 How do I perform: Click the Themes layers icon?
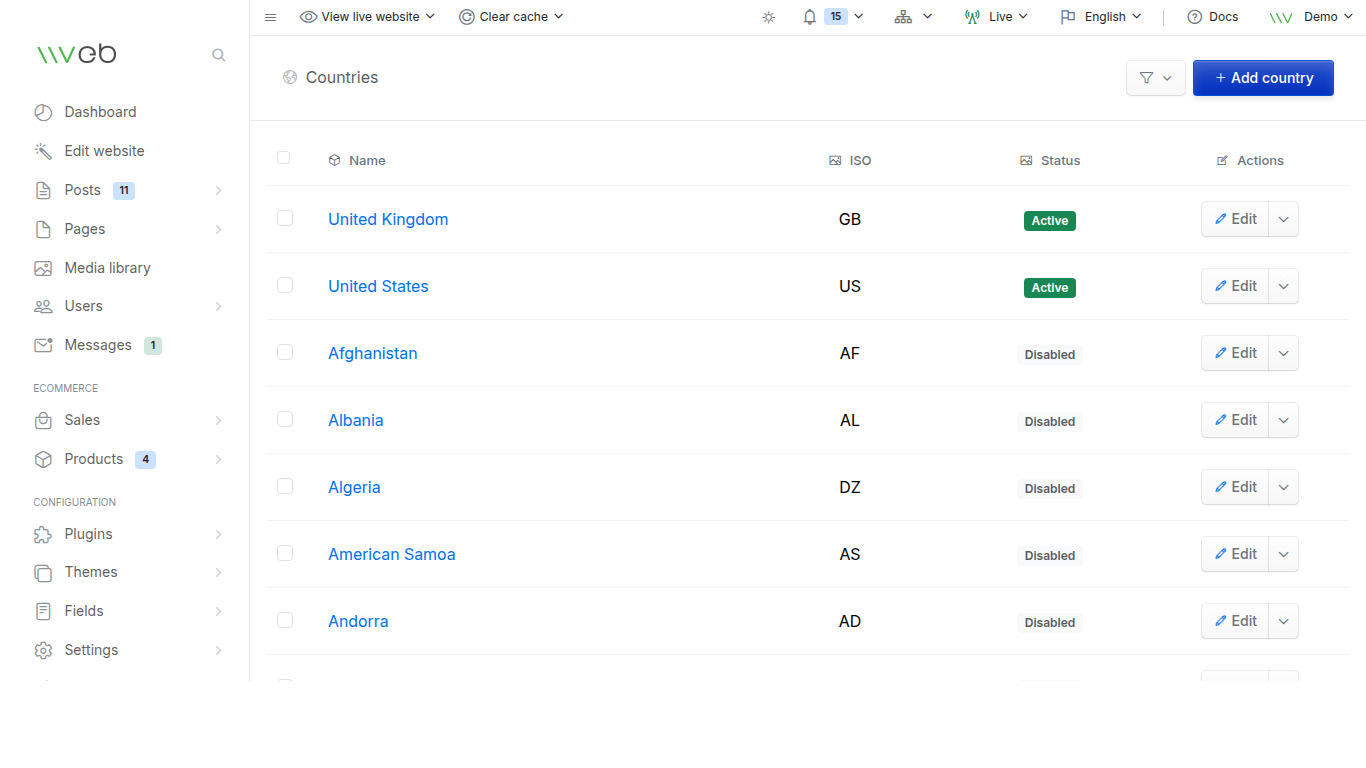tap(43, 572)
